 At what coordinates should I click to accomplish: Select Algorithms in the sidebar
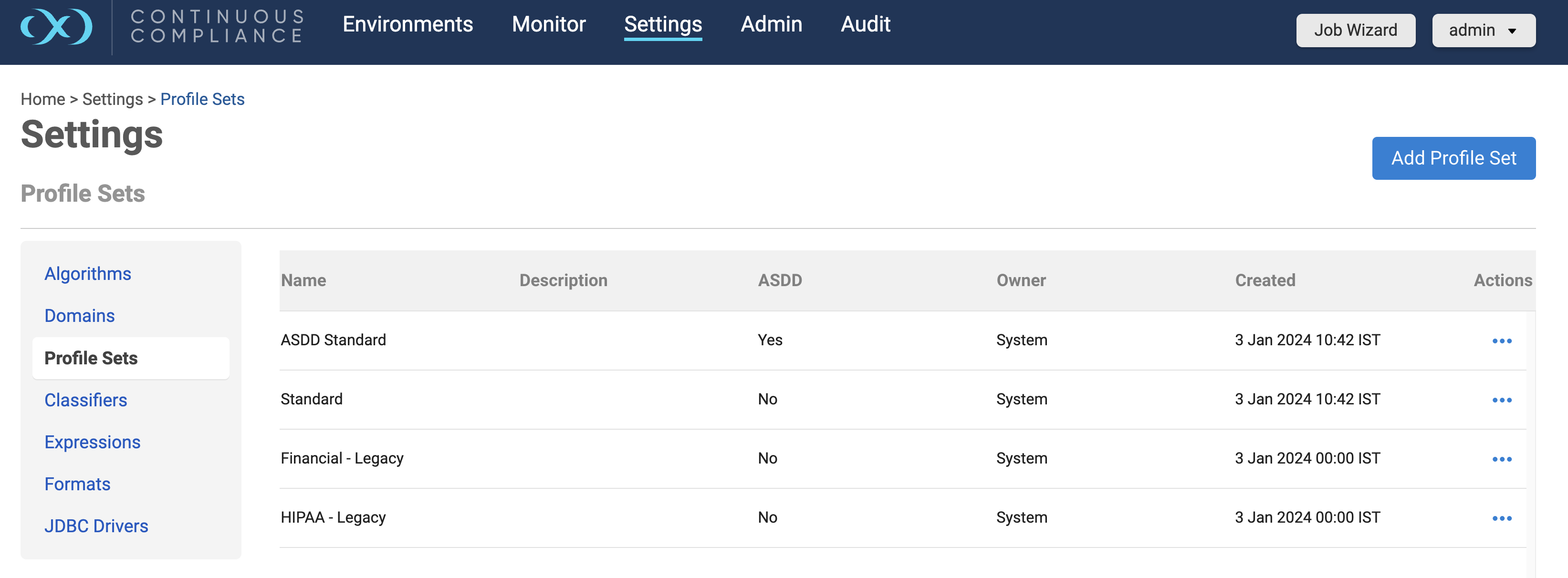(x=88, y=274)
